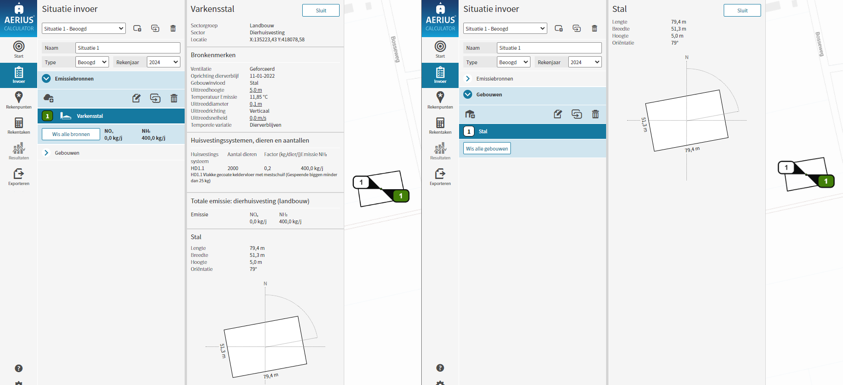This screenshot has height=385, width=843.
Task: Duplicate situation icon in left screenshot header
Action: [x=155, y=28]
